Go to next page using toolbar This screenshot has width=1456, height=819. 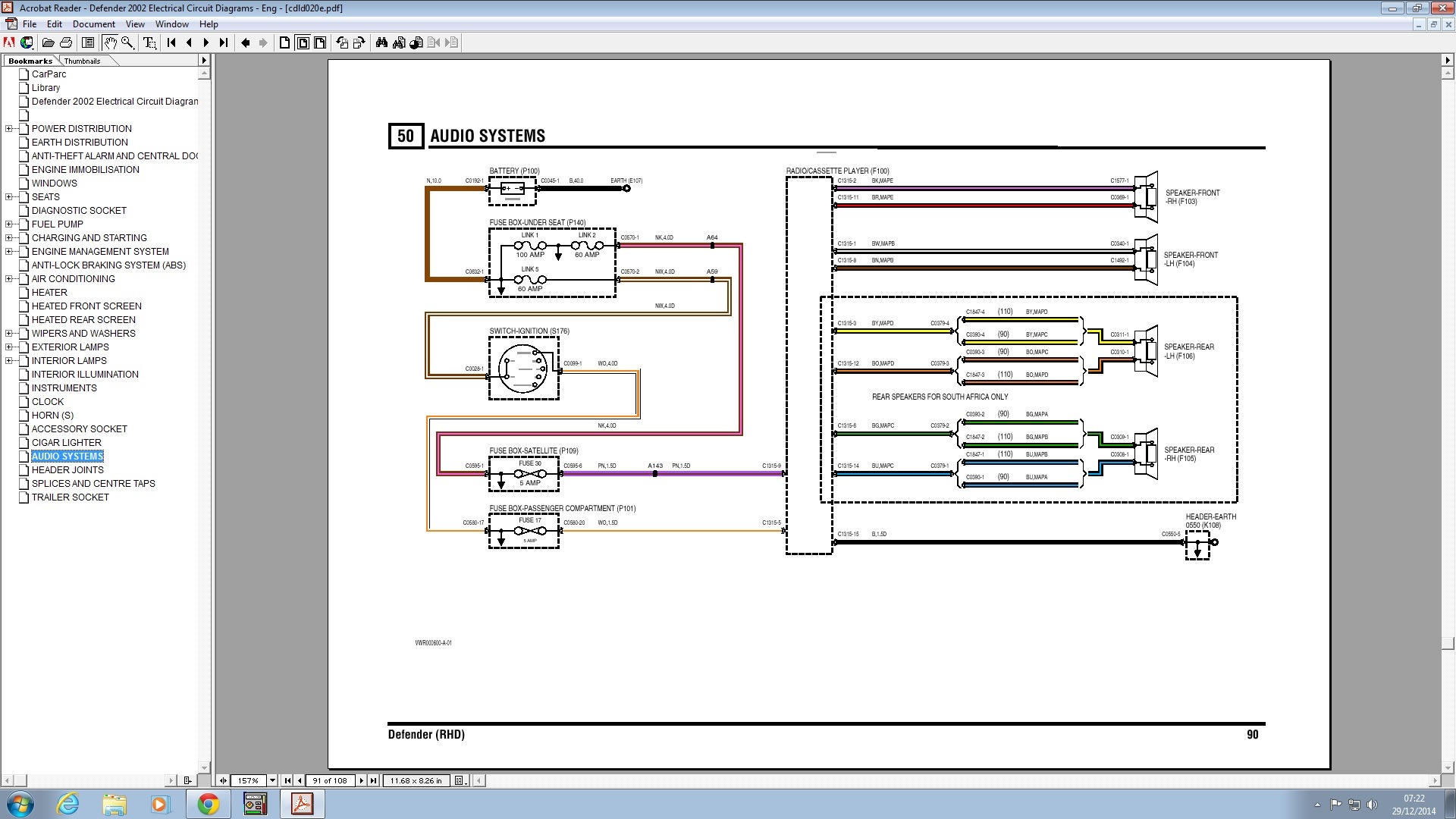206,42
